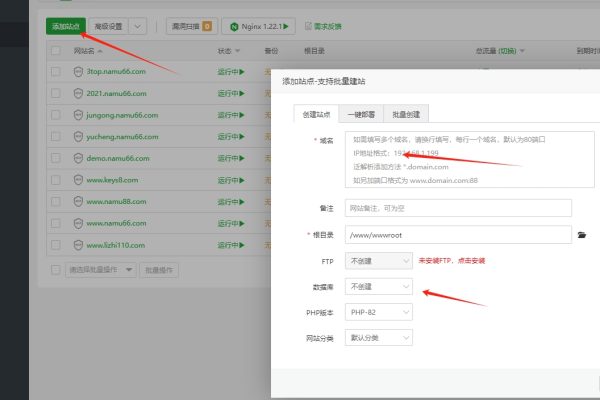Click the 根目录 column header in site table

(314, 51)
